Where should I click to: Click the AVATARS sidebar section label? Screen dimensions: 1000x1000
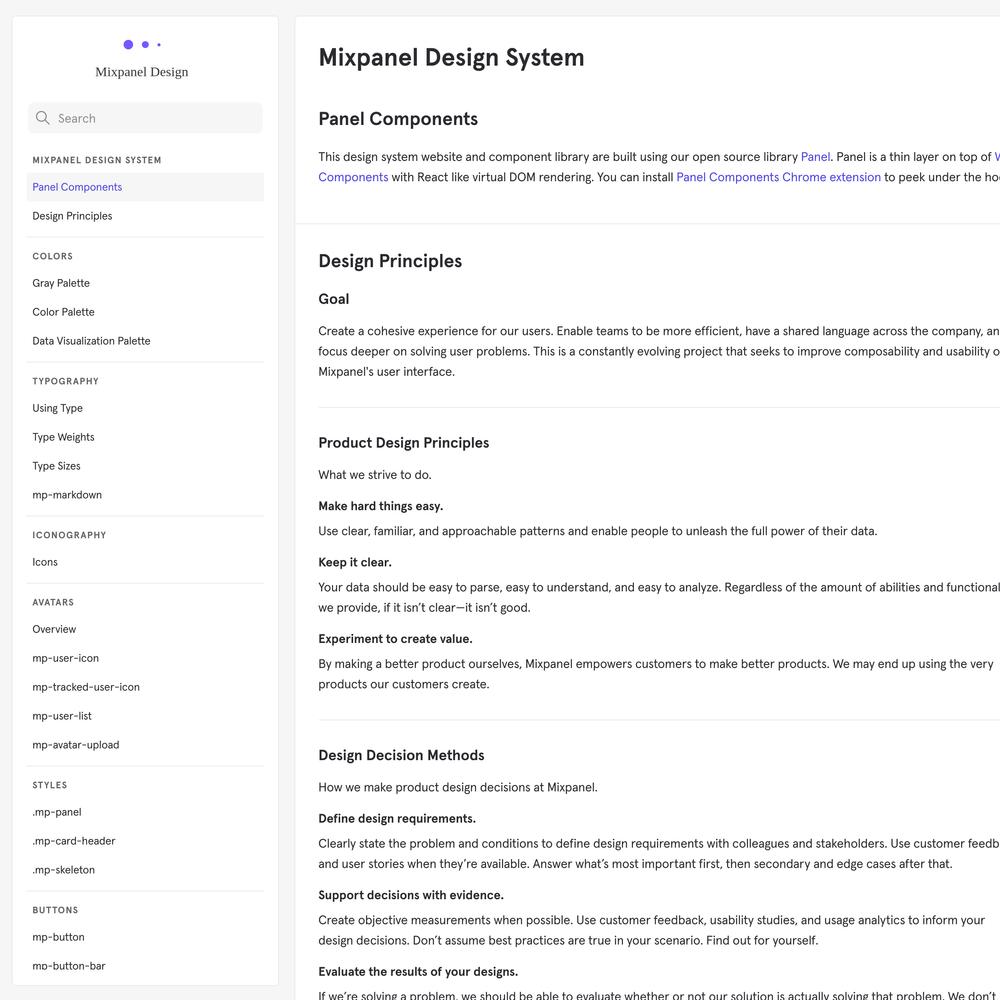point(54,603)
